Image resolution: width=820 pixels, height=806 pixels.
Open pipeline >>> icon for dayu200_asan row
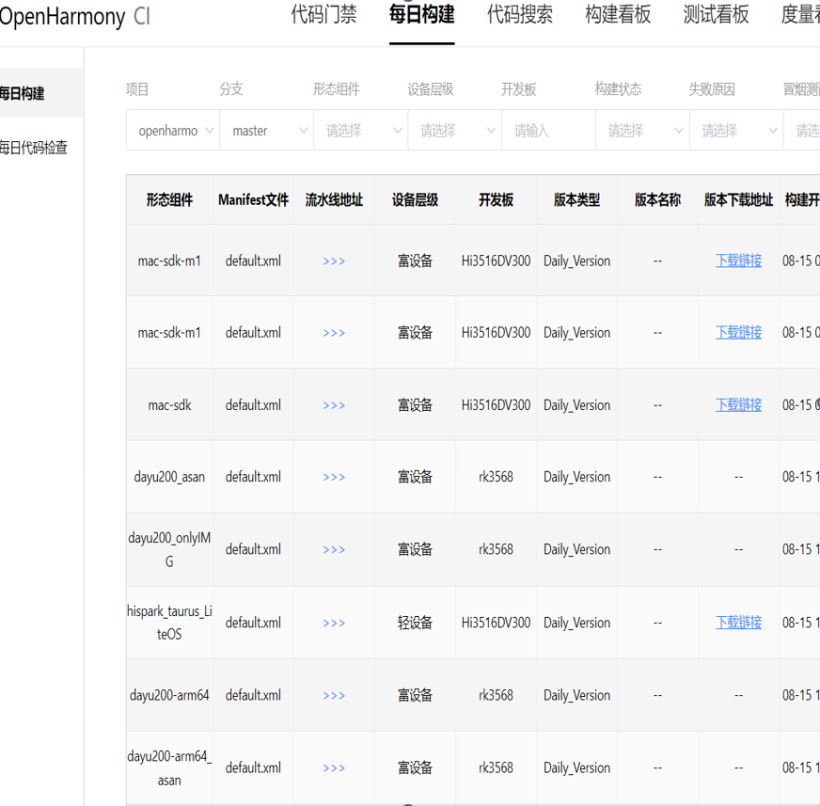click(x=334, y=477)
